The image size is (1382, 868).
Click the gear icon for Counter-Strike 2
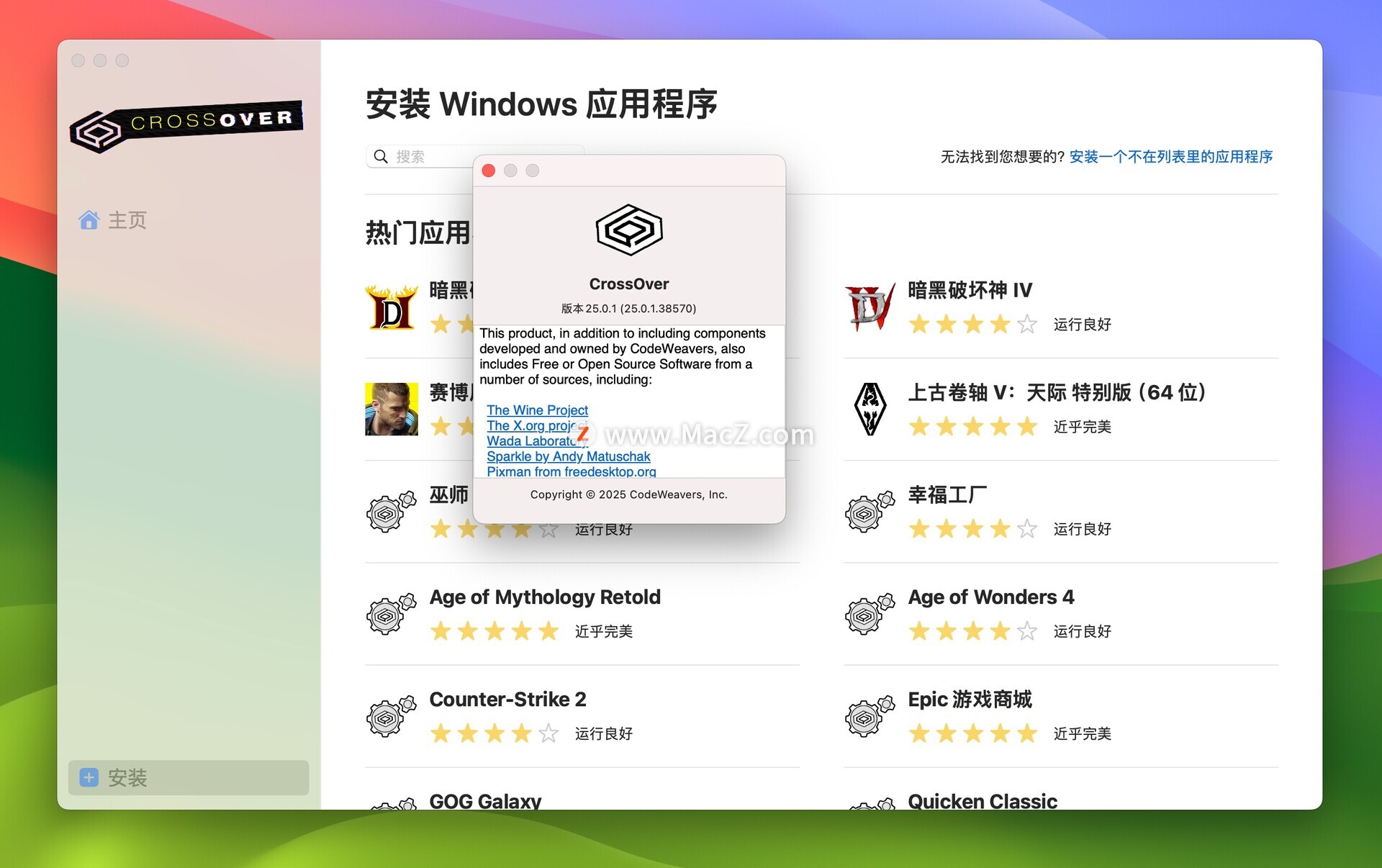pos(392,716)
